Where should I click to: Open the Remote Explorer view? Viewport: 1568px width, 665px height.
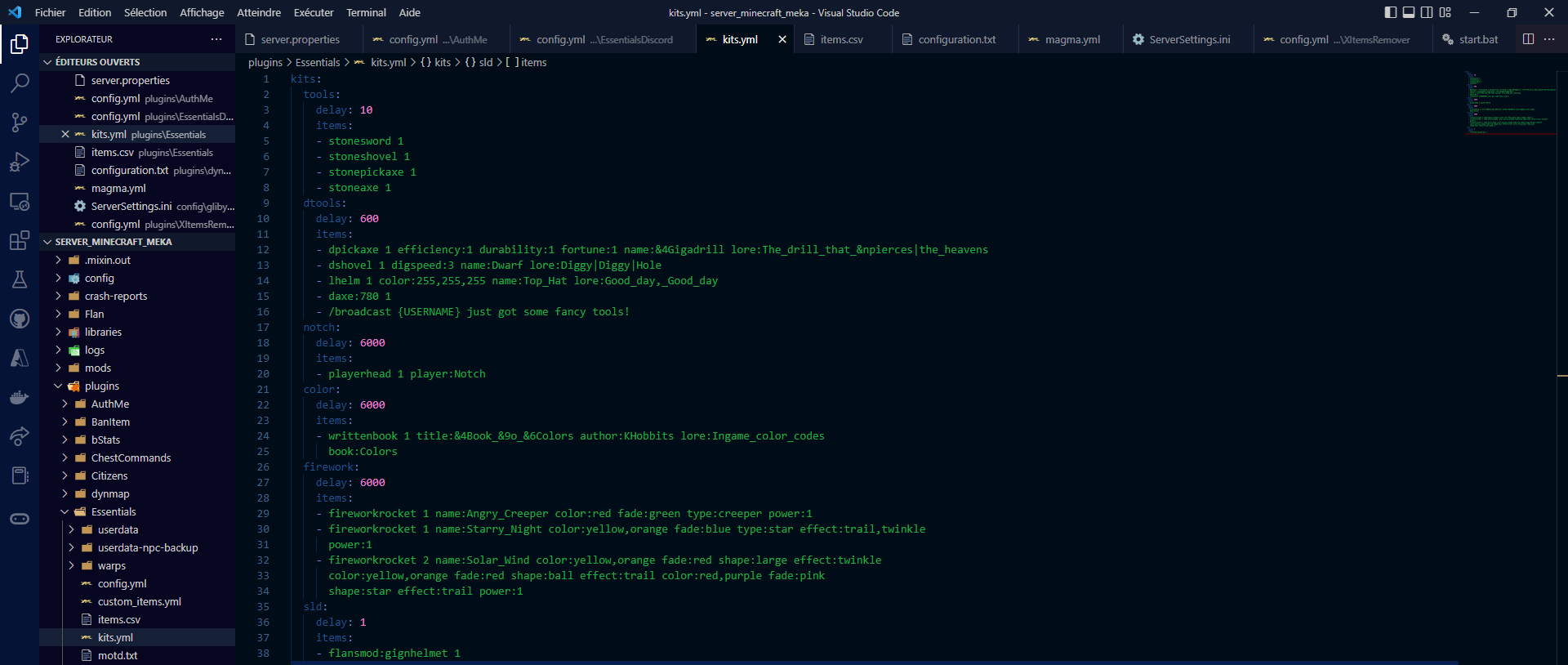20,201
